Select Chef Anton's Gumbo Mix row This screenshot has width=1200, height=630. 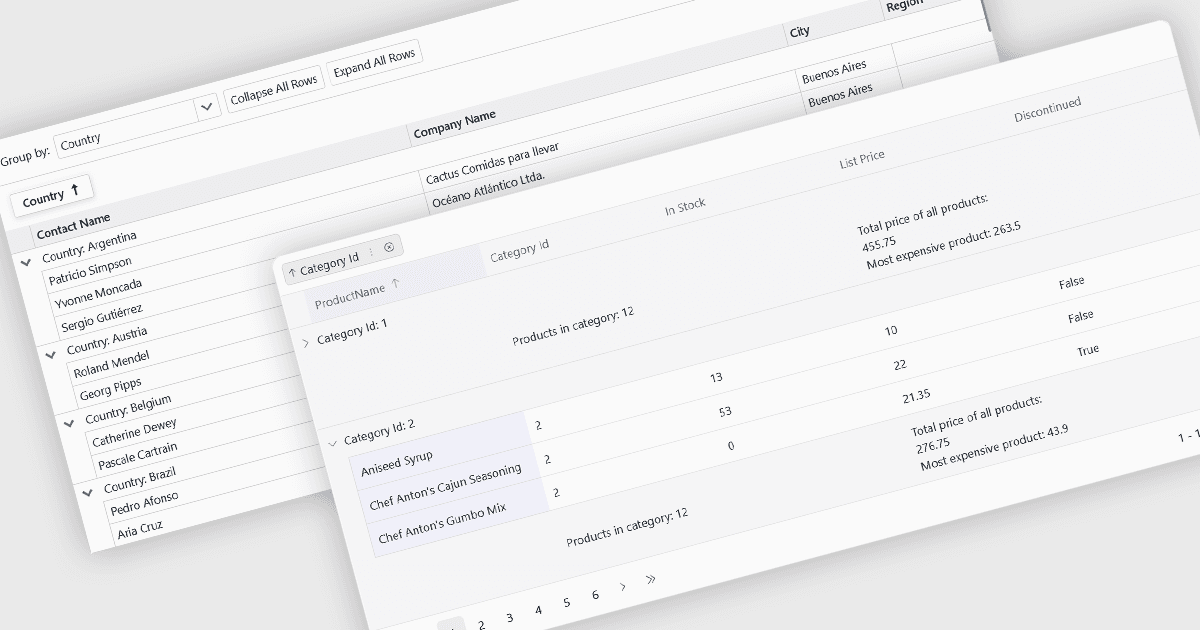442,523
